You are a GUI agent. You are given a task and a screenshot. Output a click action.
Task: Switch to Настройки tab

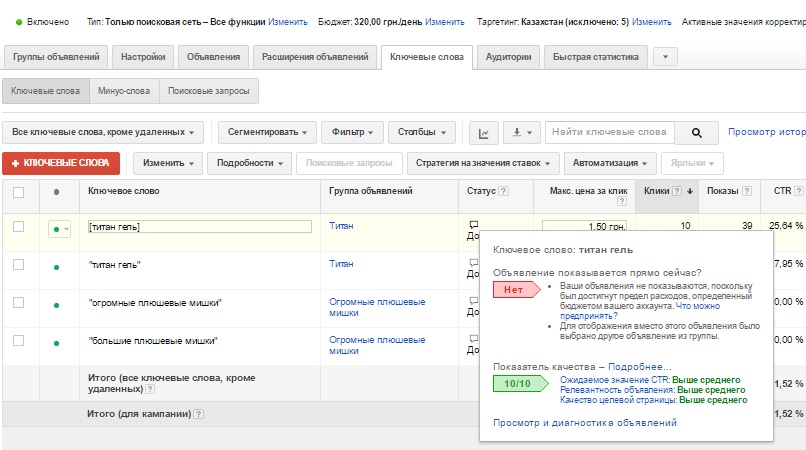[143, 57]
